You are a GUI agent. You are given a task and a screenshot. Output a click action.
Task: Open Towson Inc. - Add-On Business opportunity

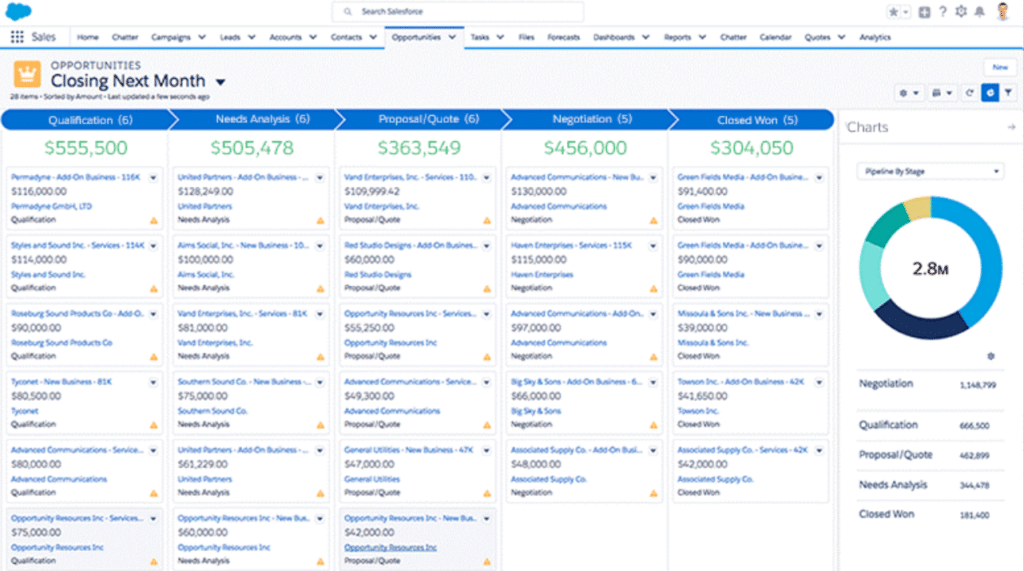pyautogui.click(x=741, y=382)
